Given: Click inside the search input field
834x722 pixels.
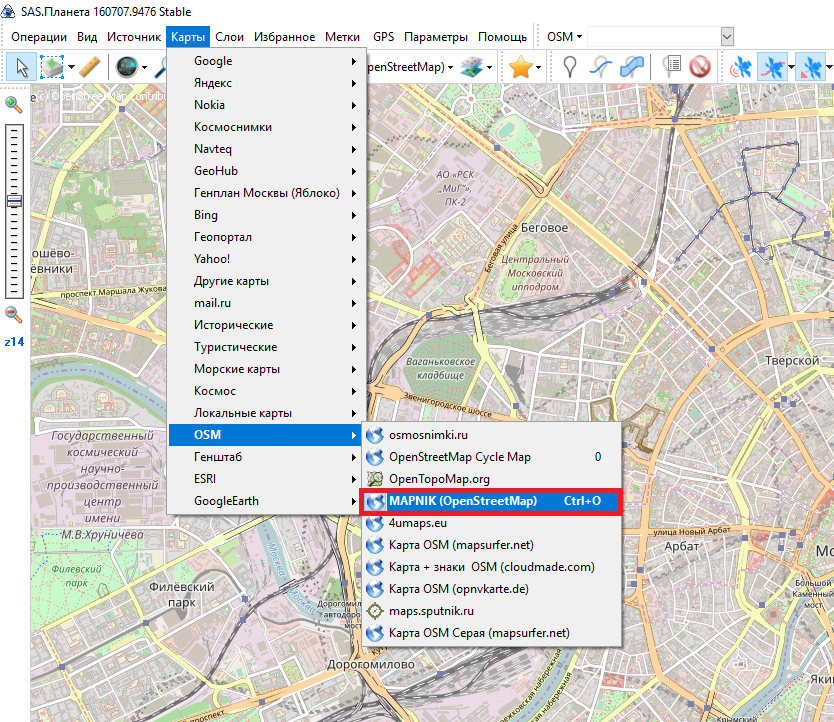Looking at the screenshot, I should click(x=654, y=37).
